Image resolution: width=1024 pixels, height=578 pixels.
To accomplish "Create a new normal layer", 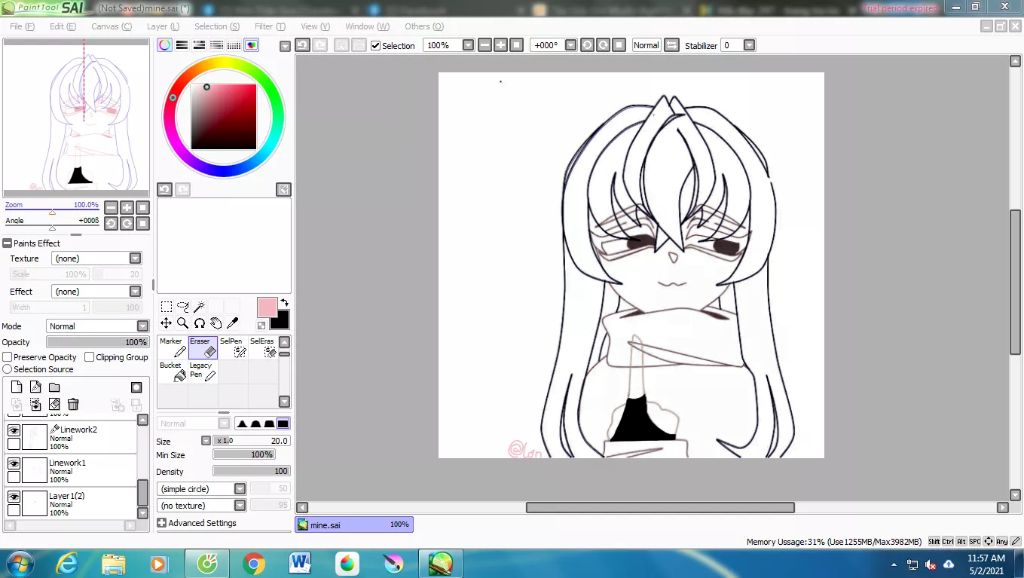I will tap(16, 387).
